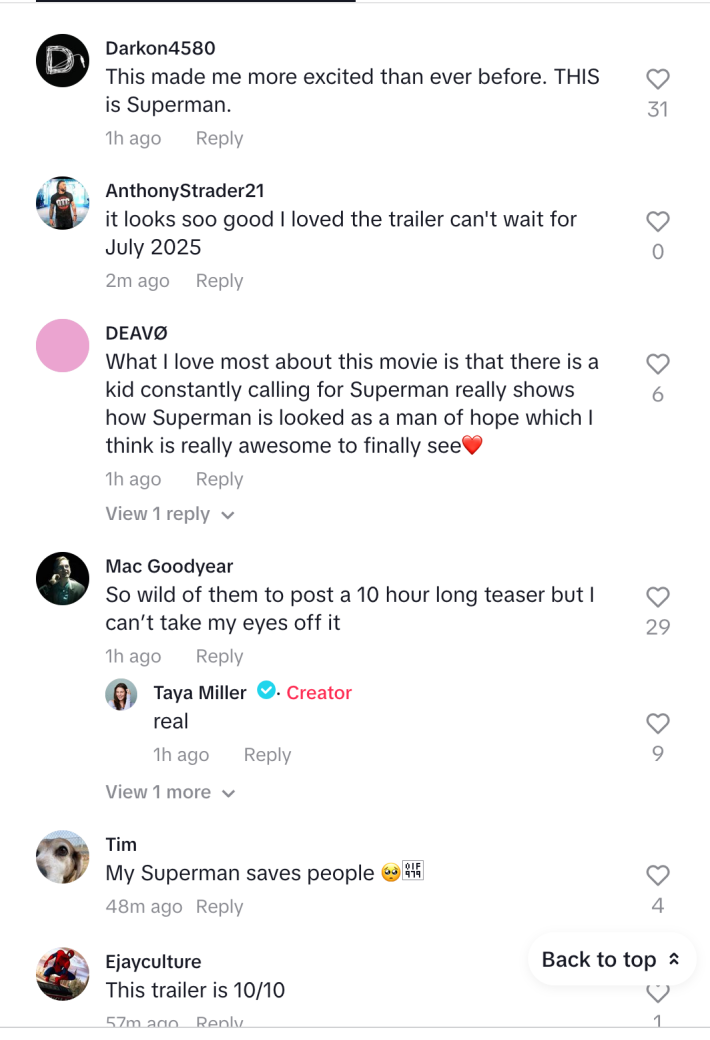Expand 'View 1 more' replies under Mac Goodyear
Image resolution: width=710 pixels, height=1040 pixels.
click(x=160, y=791)
